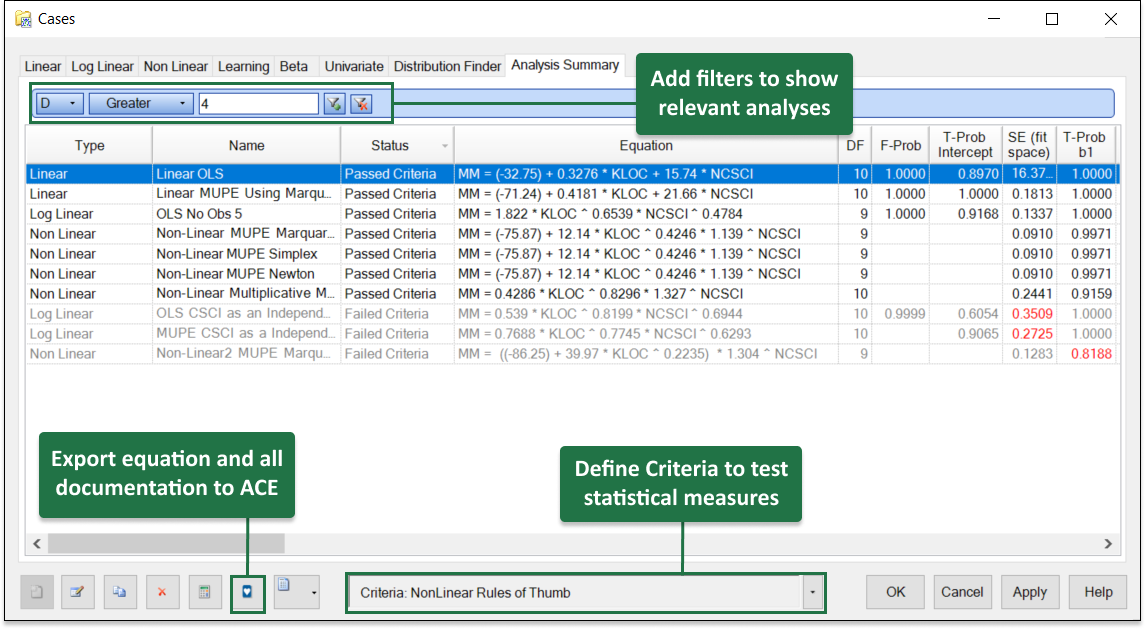
Task: Open the Status column sort arrow
Action: click(444, 146)
